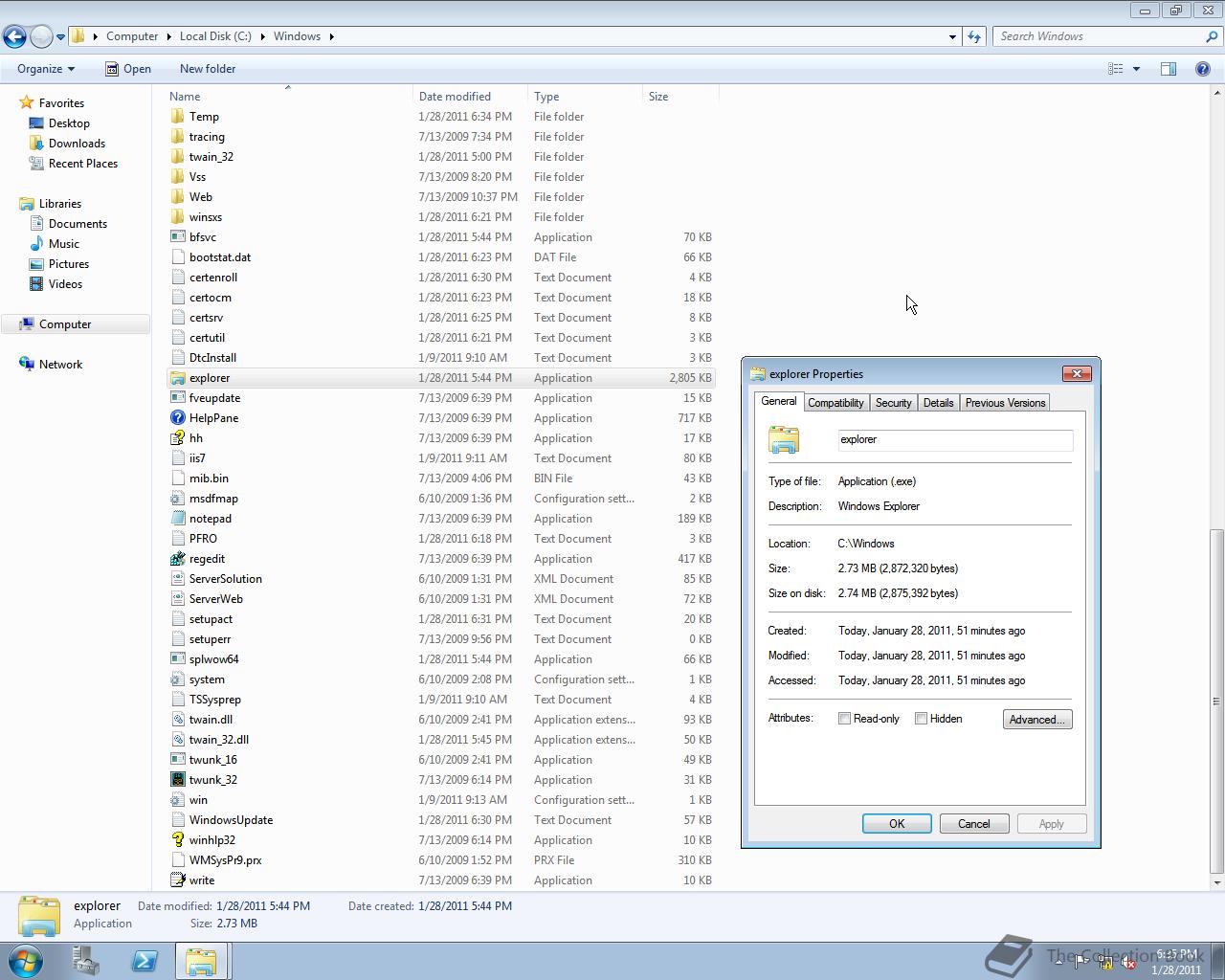
Task: Click the Back navigation arrow button
Action: tap(14, 36)
